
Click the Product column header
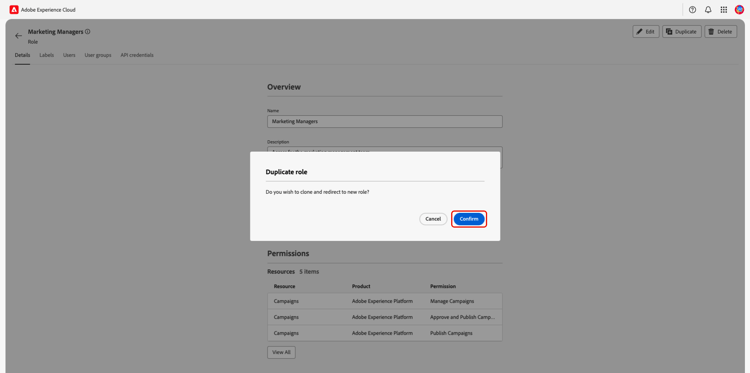click(x=361, y=286)
